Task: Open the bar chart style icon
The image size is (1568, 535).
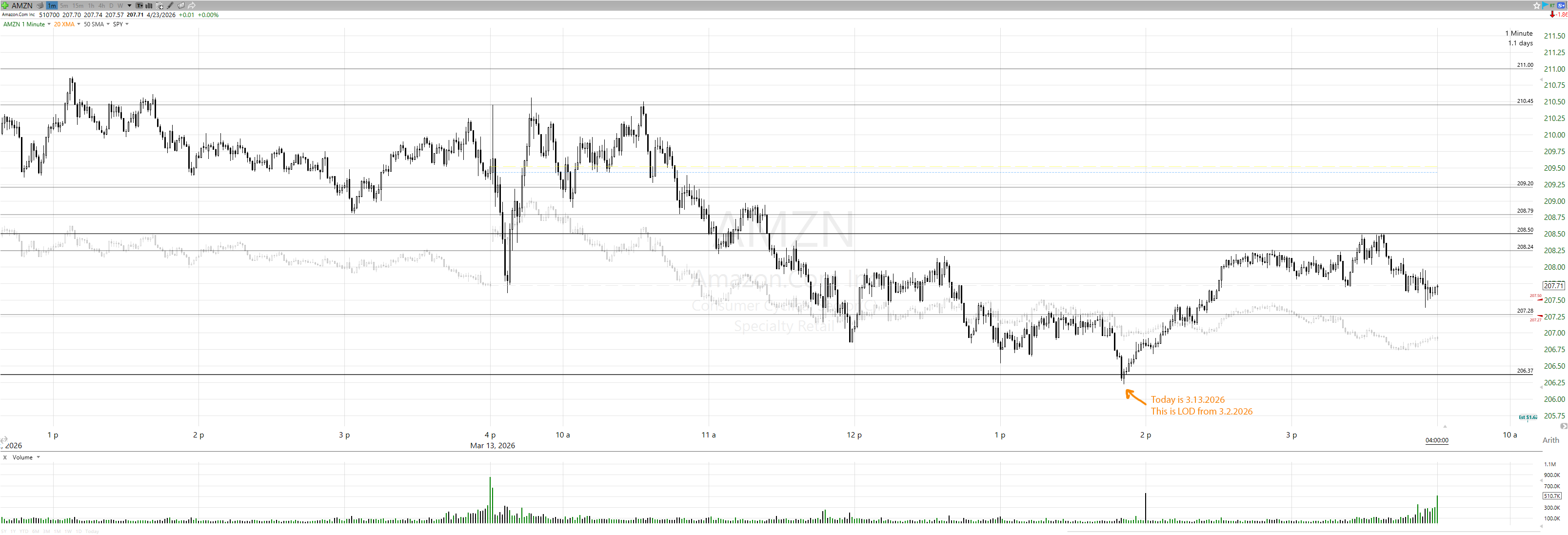Action: (x=149, y=5)
